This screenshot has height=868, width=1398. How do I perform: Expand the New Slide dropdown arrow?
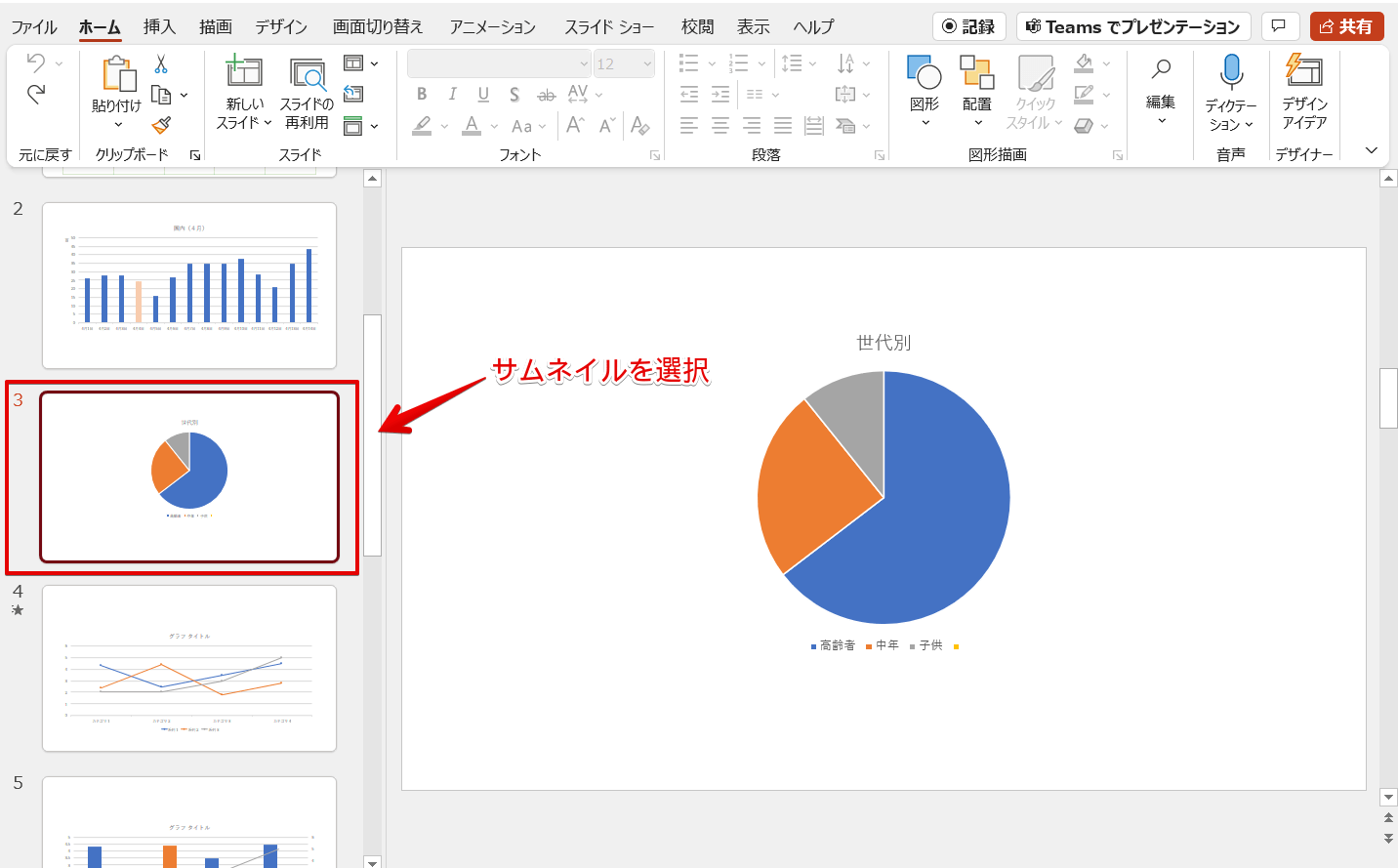(x=267, y=123)
